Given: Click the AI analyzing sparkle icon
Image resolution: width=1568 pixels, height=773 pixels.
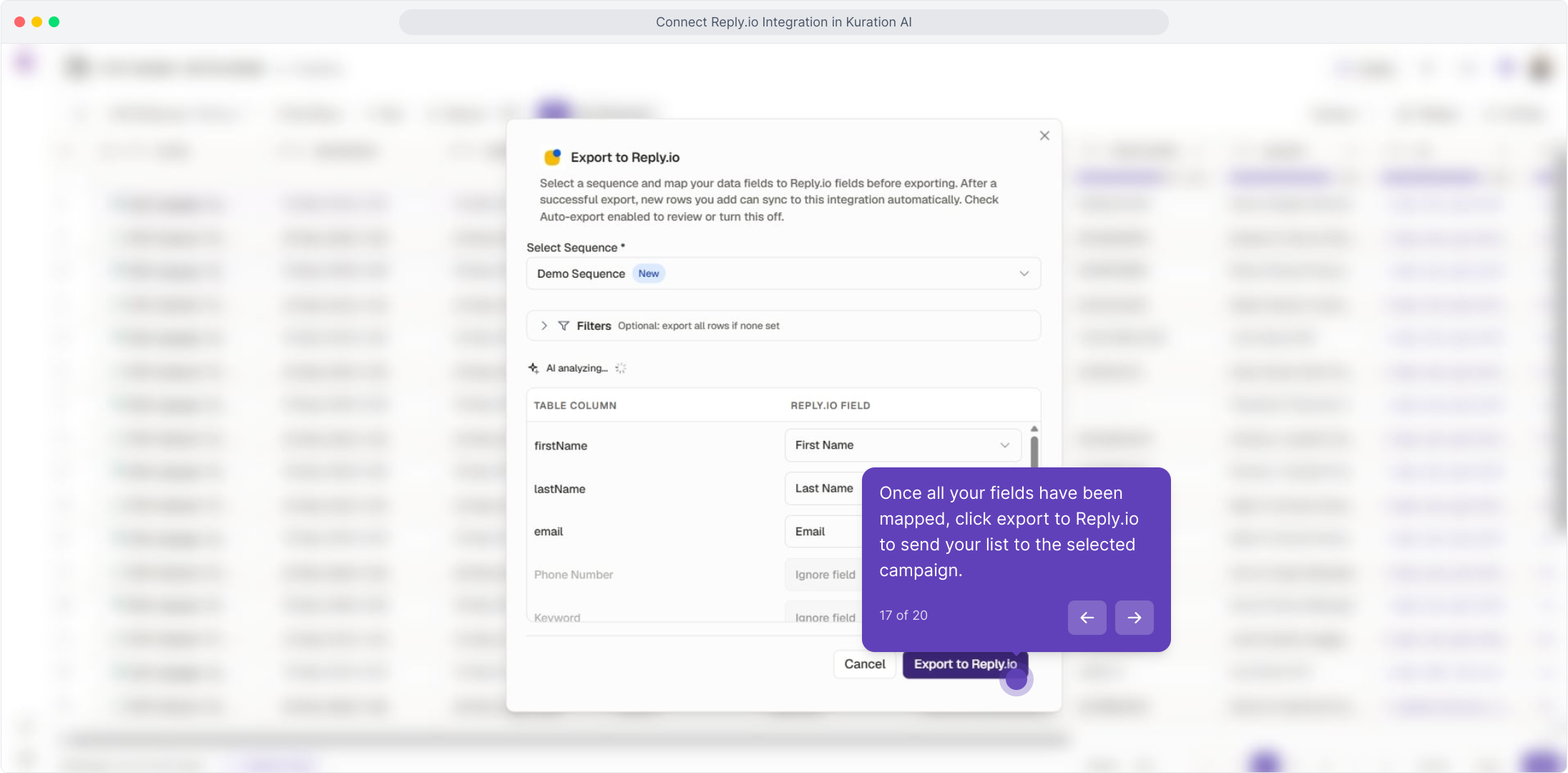Looking at the screenshot, I should click(x=533, y=368).
